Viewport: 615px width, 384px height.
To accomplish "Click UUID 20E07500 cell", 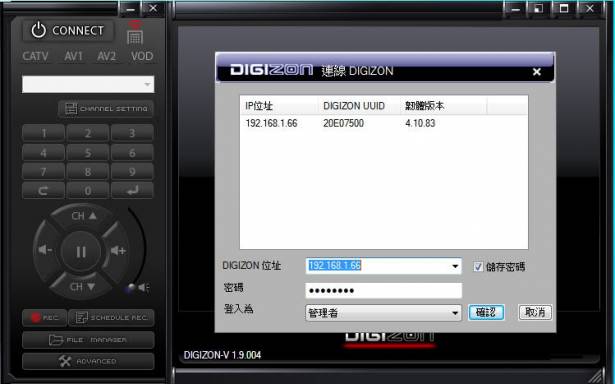I will 344,123.
